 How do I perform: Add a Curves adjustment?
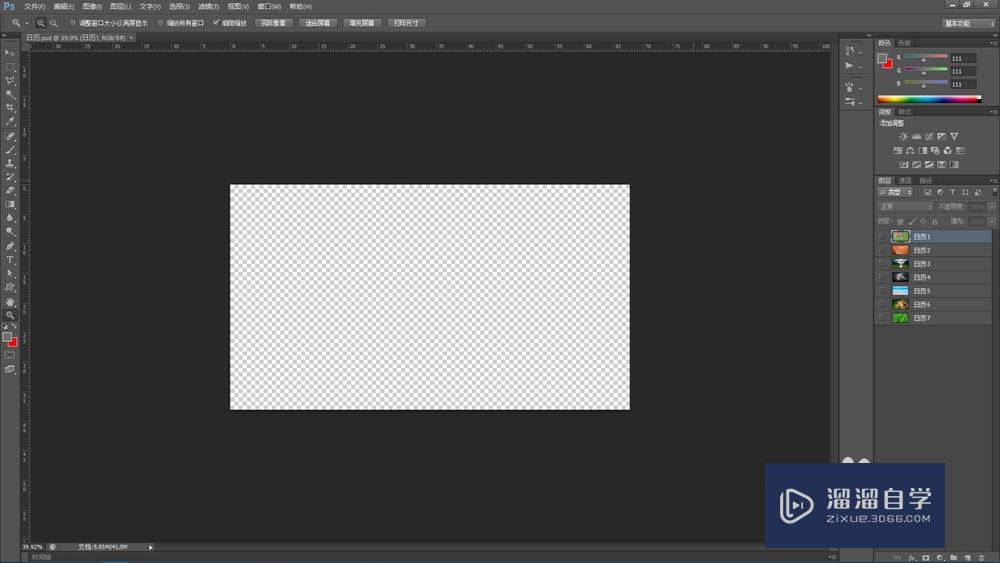(x=929, y=136)
